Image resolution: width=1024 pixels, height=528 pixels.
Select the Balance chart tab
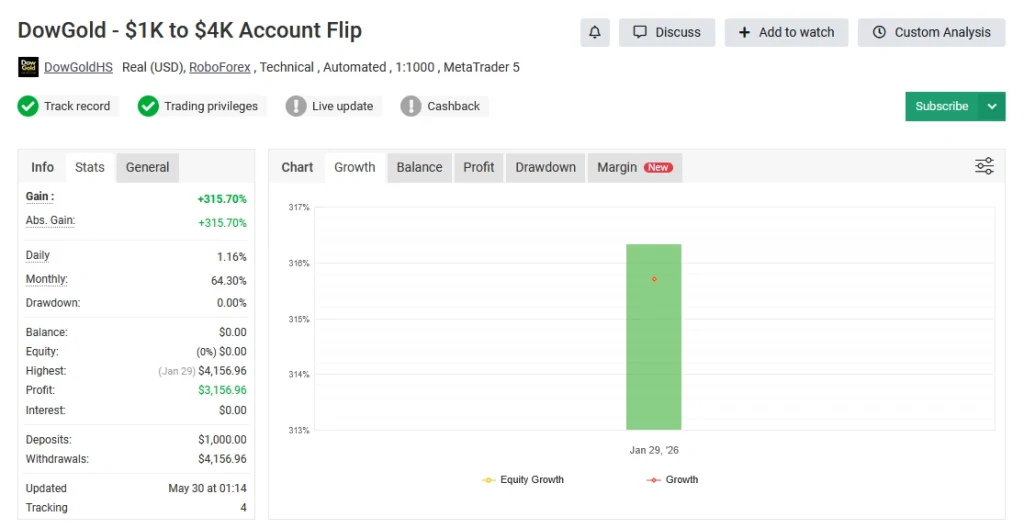419,167
